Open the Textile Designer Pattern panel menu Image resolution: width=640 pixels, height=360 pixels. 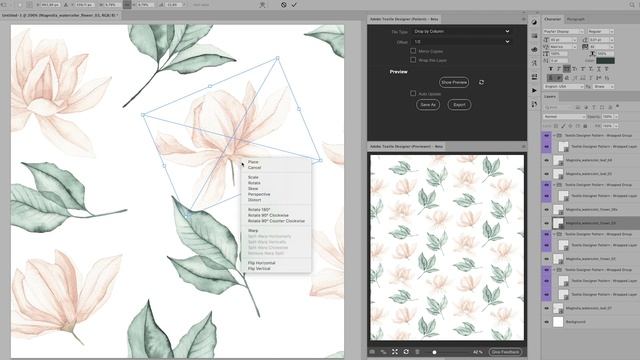tap(524, 19)
